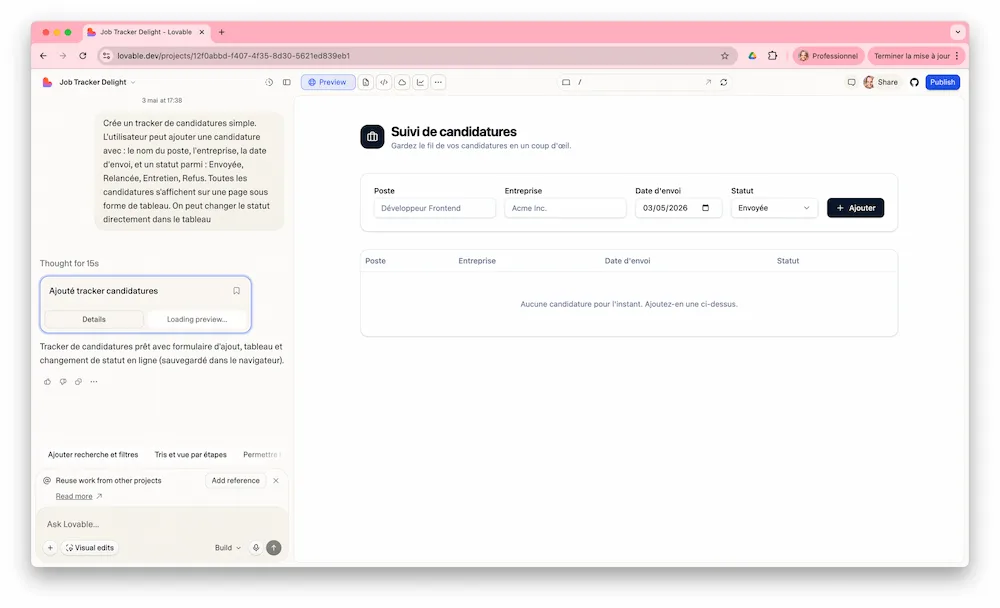Open the Details tab in card
The image size is (1000, 608).
pos(94,319)
